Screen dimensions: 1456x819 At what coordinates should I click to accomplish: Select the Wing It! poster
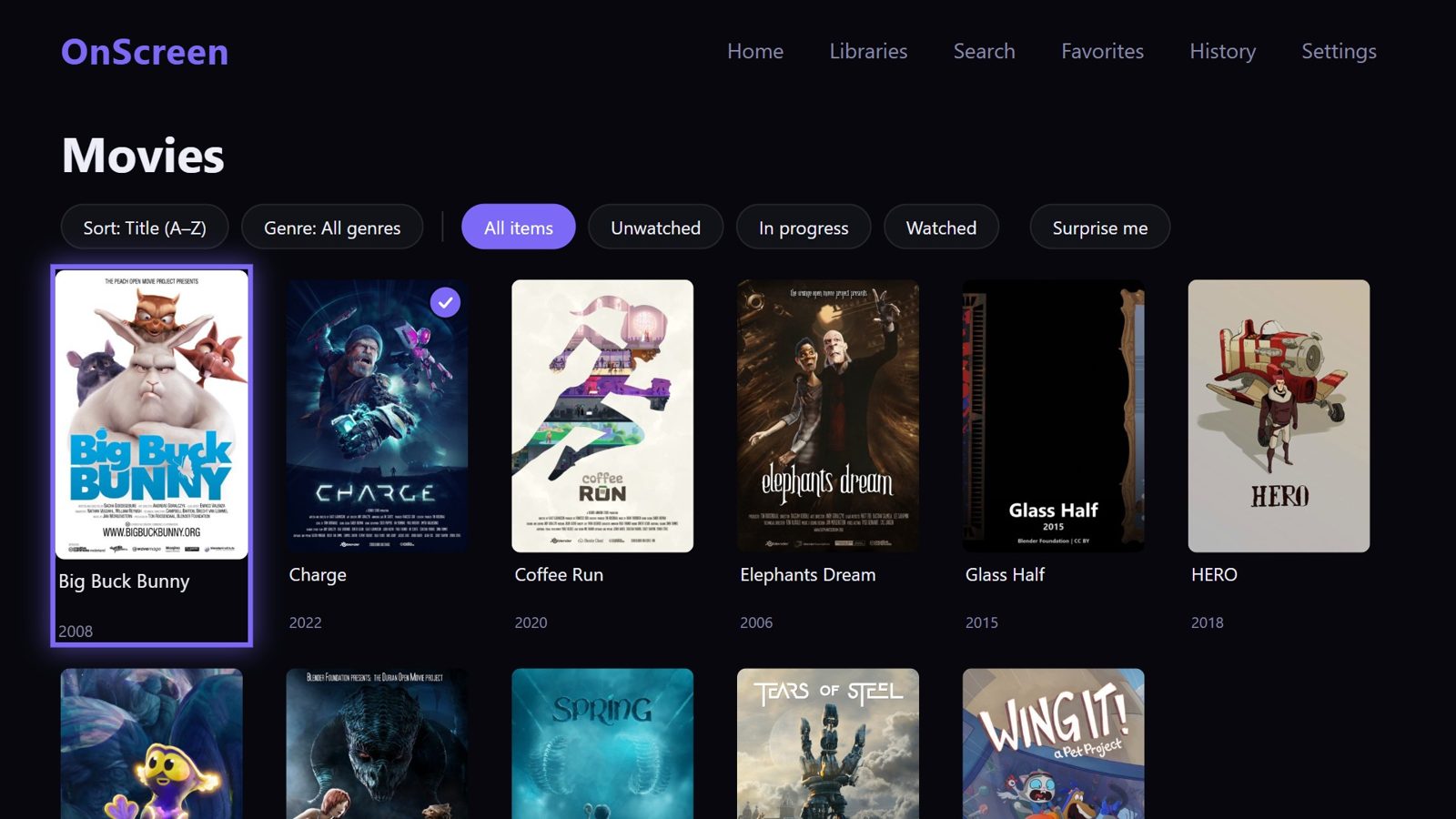click(x=1054, y=743)
